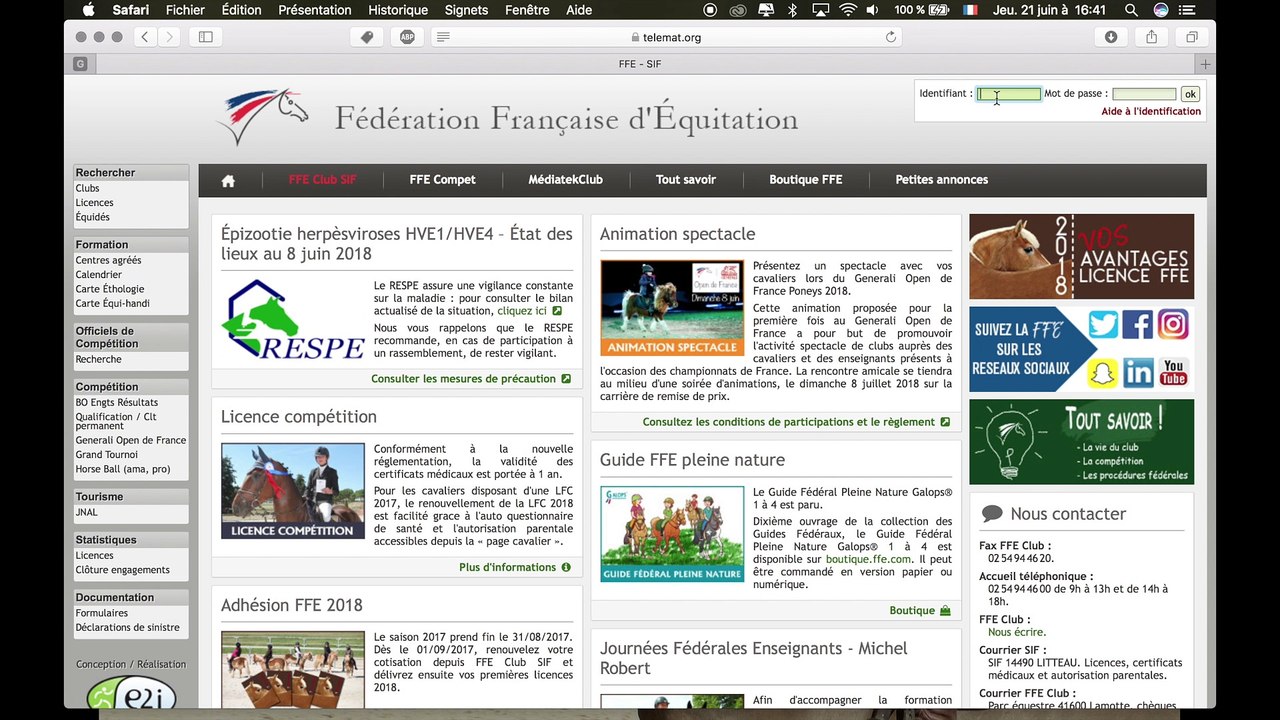Open Notification Center from the menu bar
The height and width of the screenshot is (720, 1280).
point(1189,10)
